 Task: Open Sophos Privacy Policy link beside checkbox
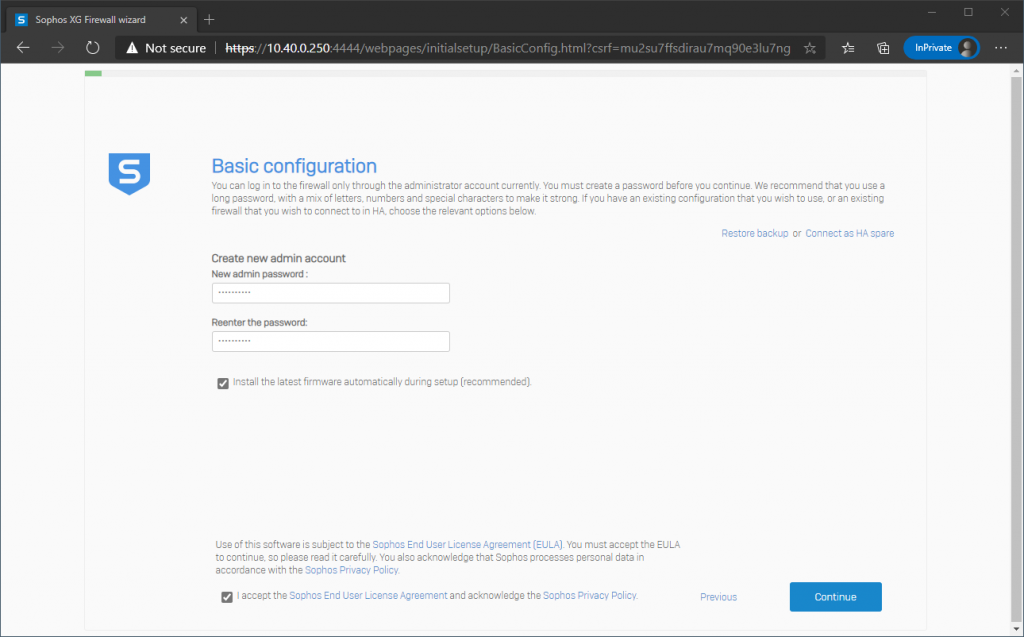[x=590, y=595]
